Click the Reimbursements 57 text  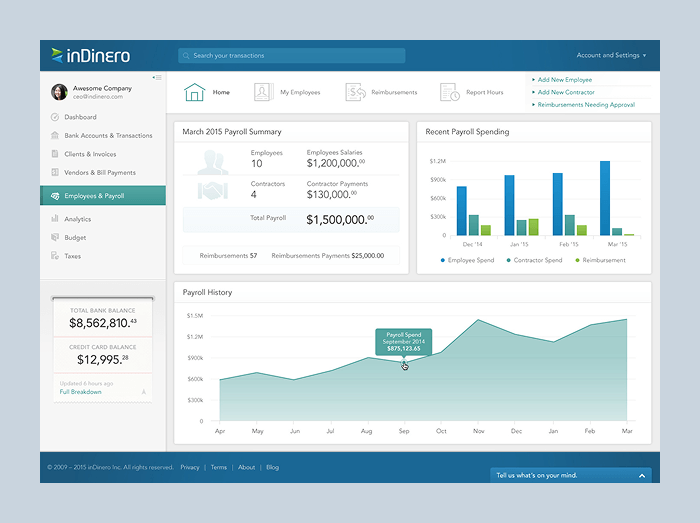tap(228, 256)
